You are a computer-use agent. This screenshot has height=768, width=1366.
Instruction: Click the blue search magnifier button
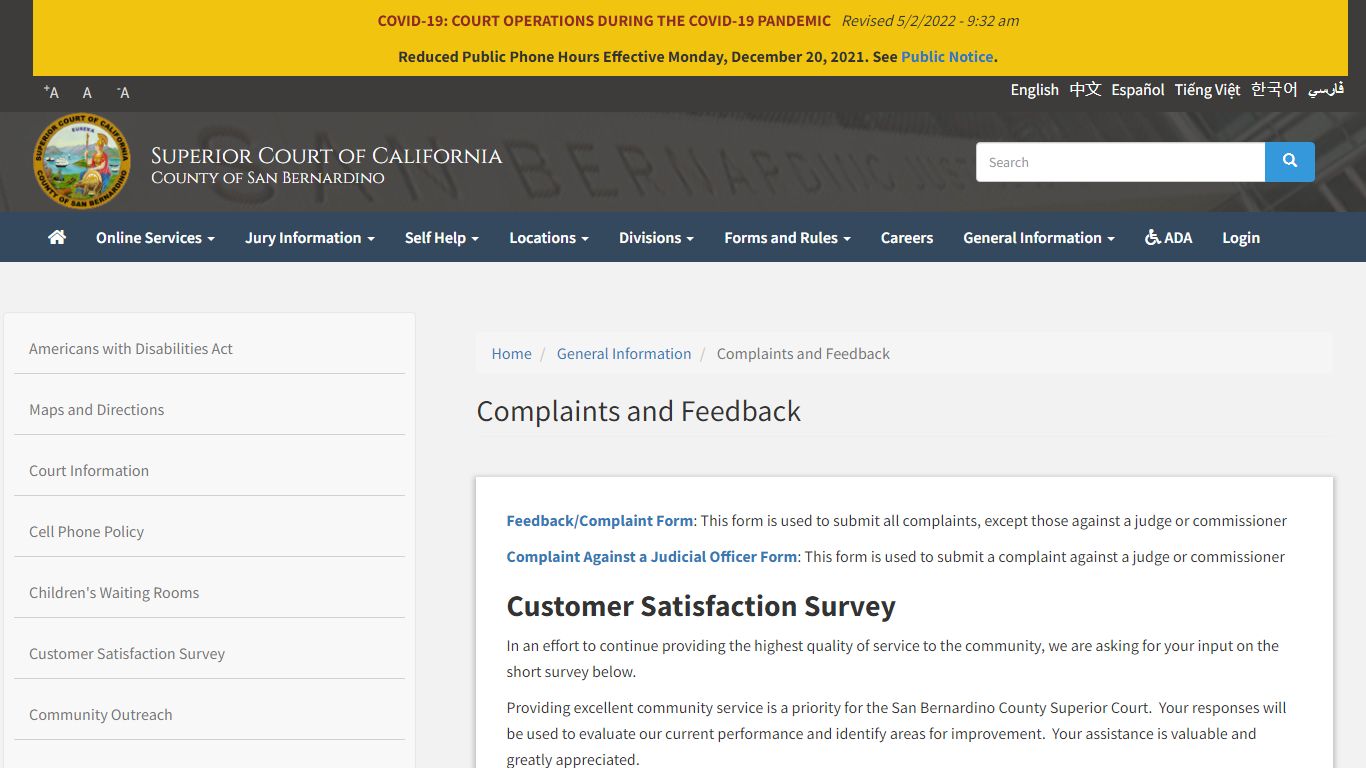[x=1290, y=162]
